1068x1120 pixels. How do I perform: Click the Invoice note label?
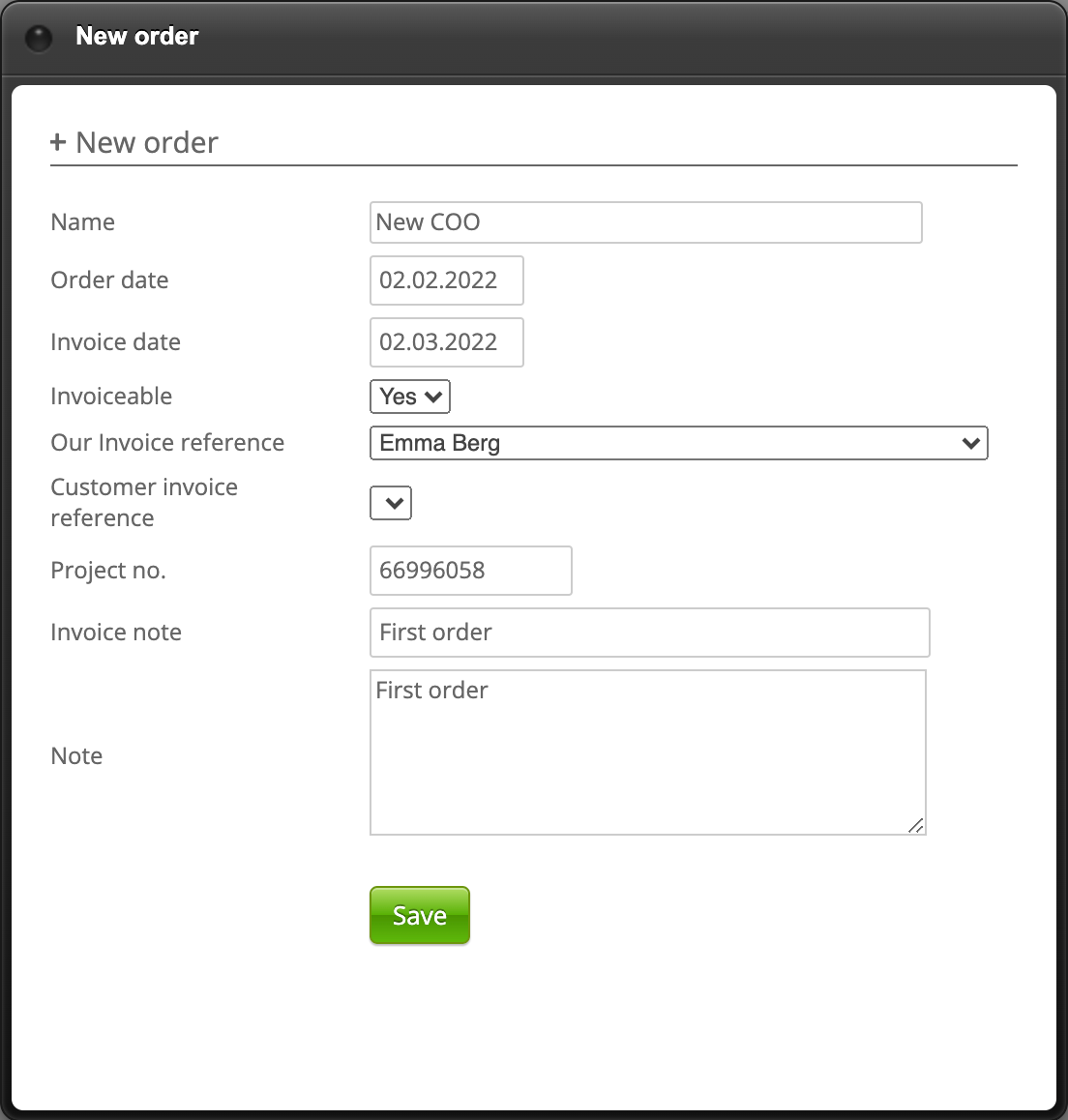point(116,633)
